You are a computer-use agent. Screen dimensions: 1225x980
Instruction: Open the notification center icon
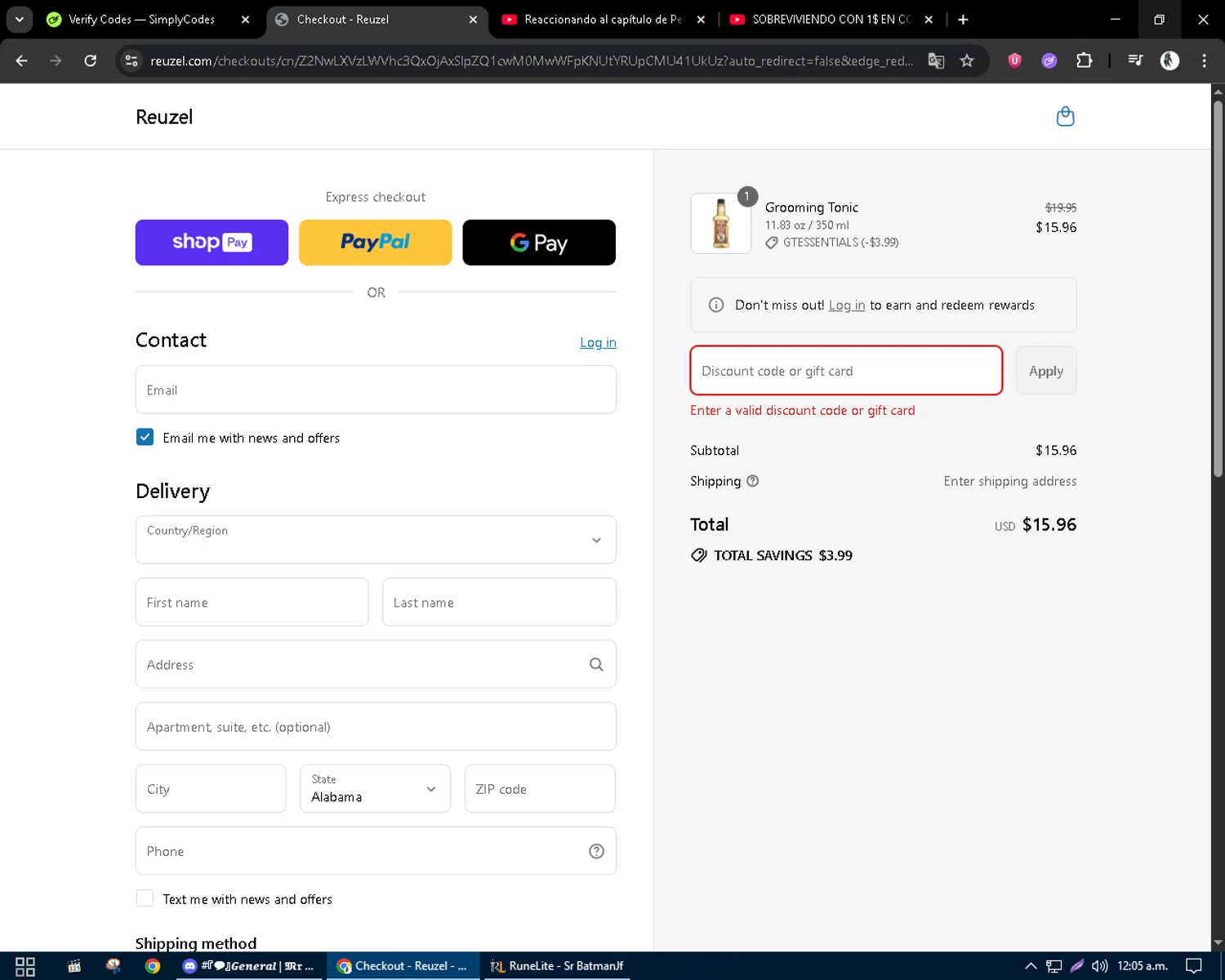click(1194, 966)
